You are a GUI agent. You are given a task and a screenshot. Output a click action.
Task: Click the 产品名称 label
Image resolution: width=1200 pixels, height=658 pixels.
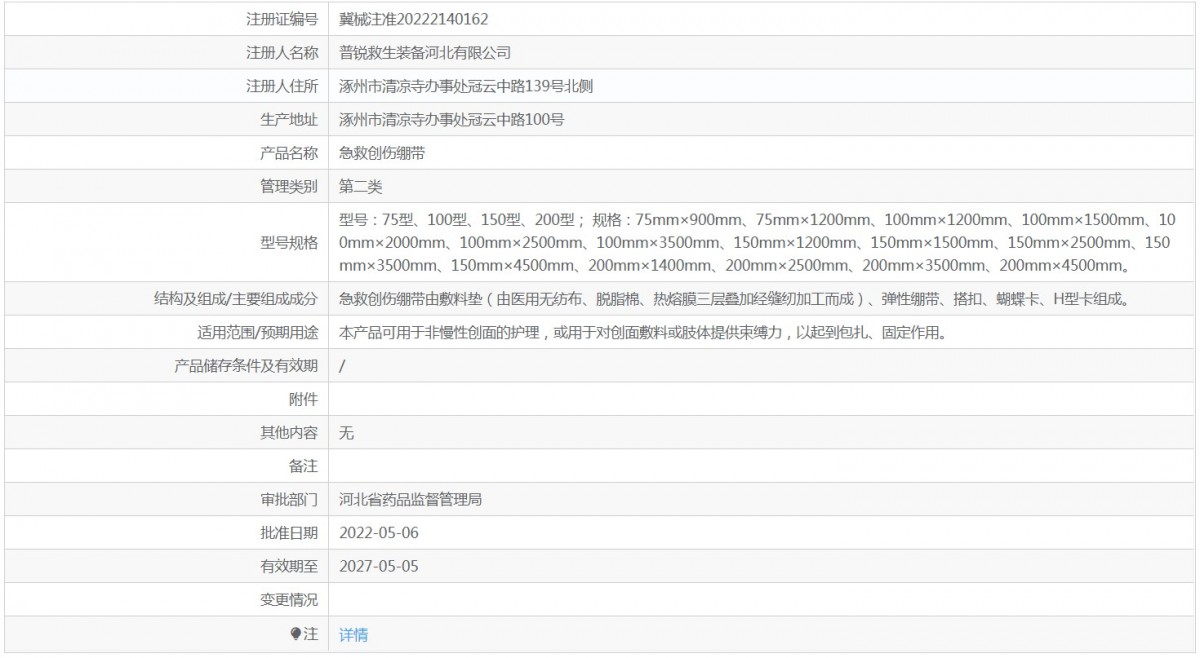289,153
